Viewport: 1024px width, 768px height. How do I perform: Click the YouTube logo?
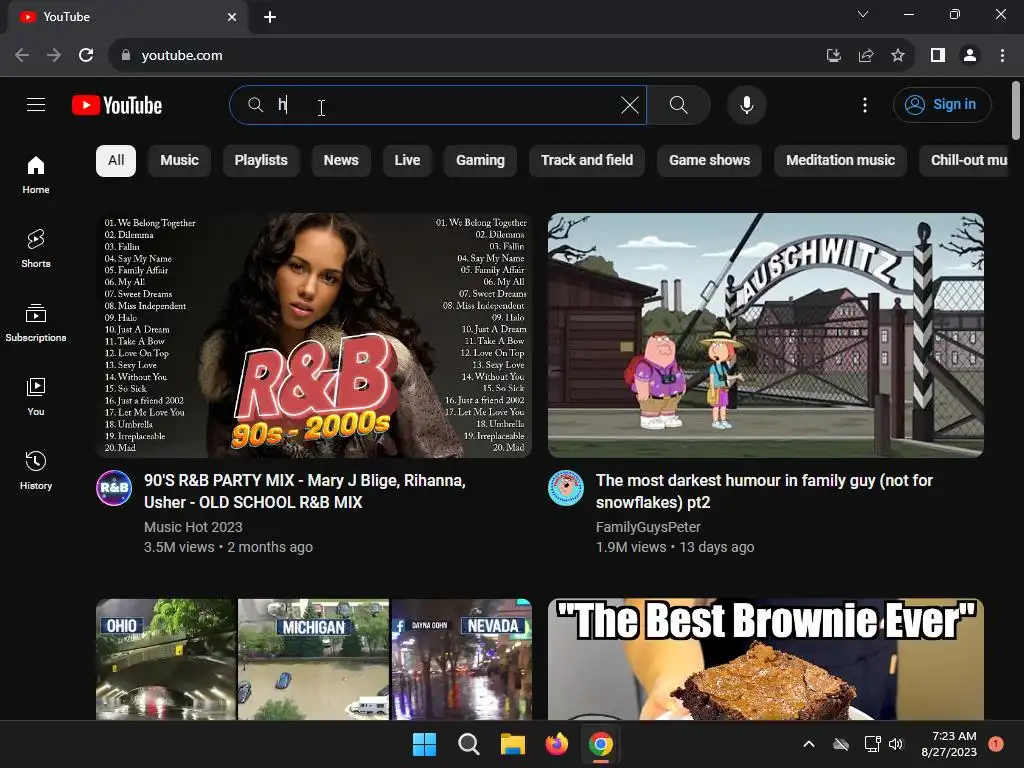(117, 105)
